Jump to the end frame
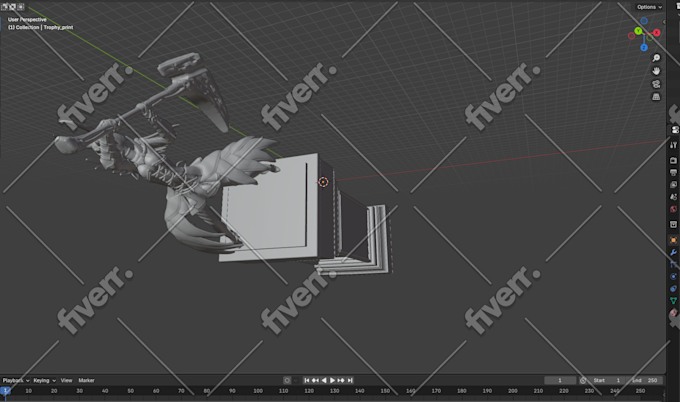The height and width of the screenshot is (402, 680). point(350,380)
